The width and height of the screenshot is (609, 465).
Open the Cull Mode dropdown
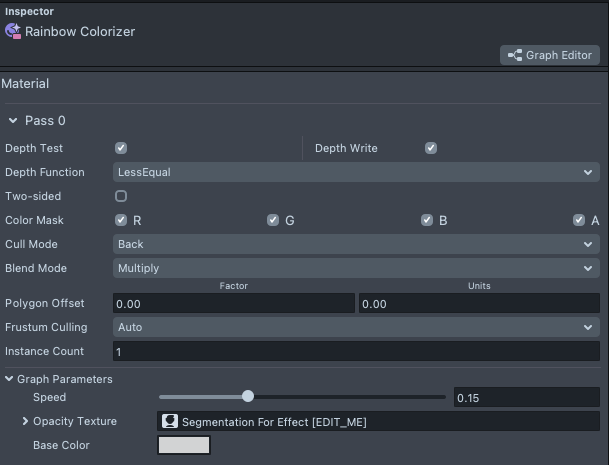coord(356,244)
